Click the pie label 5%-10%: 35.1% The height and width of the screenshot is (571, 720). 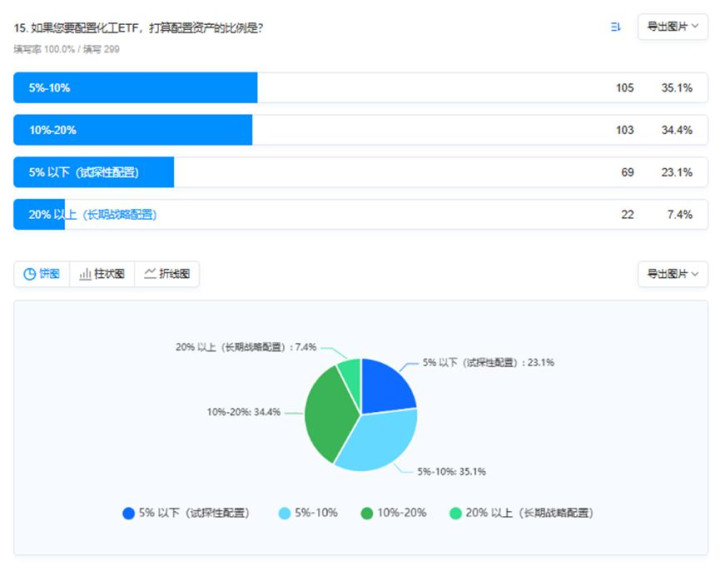click(x=451, y=471)
